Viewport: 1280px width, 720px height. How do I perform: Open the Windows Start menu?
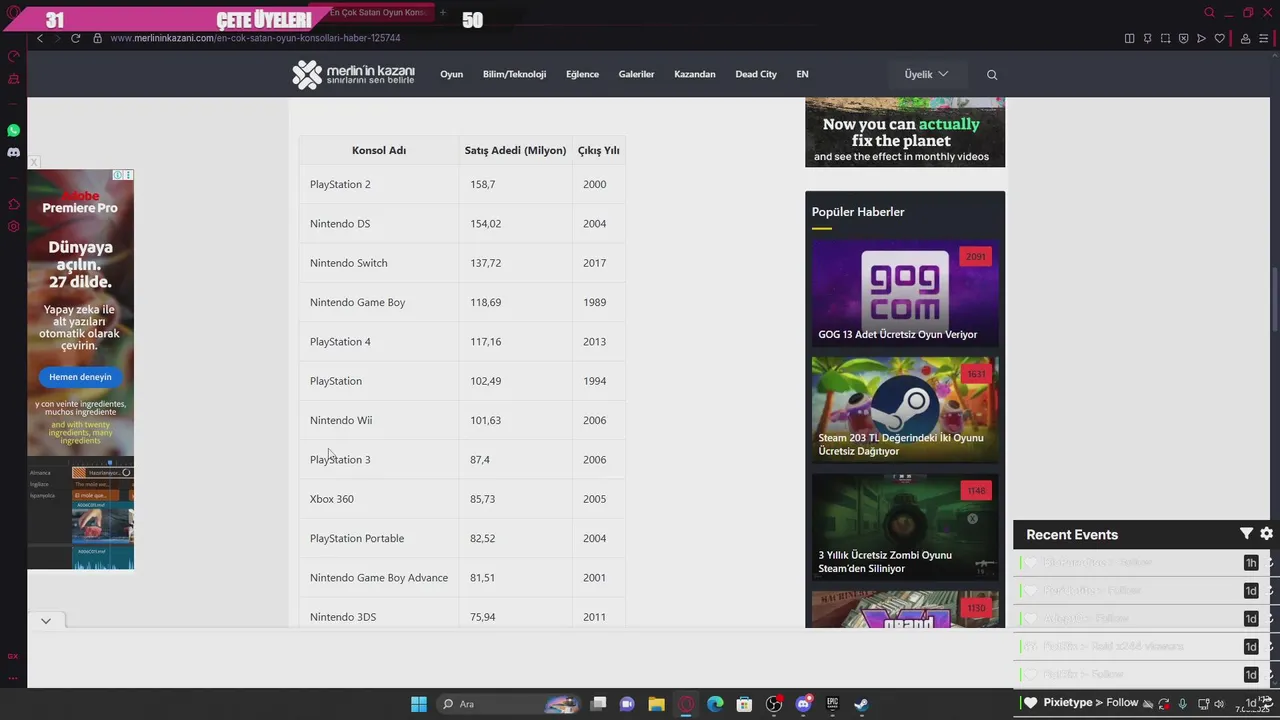(419, 704)
